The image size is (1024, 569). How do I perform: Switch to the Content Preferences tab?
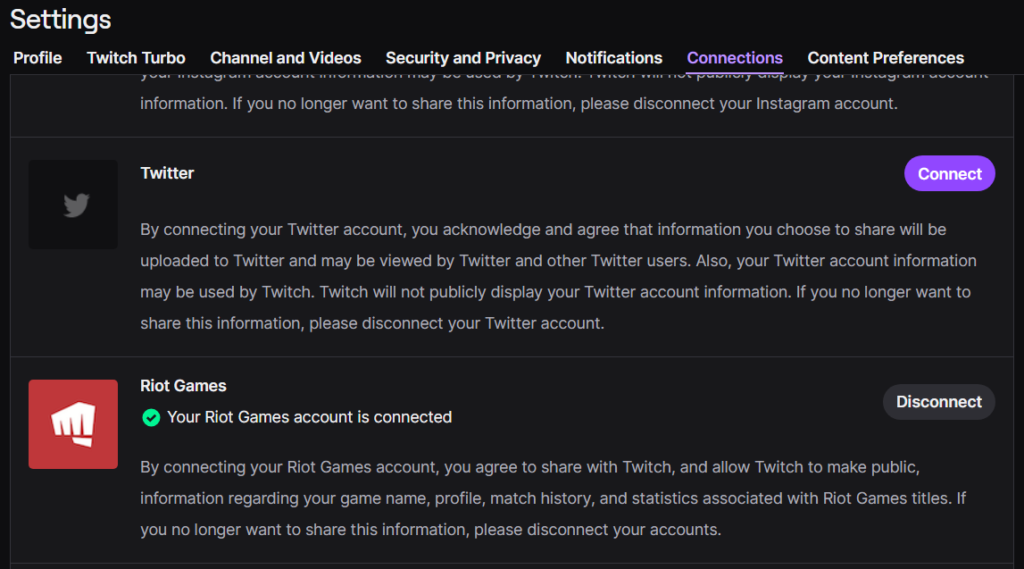[885, 58]
